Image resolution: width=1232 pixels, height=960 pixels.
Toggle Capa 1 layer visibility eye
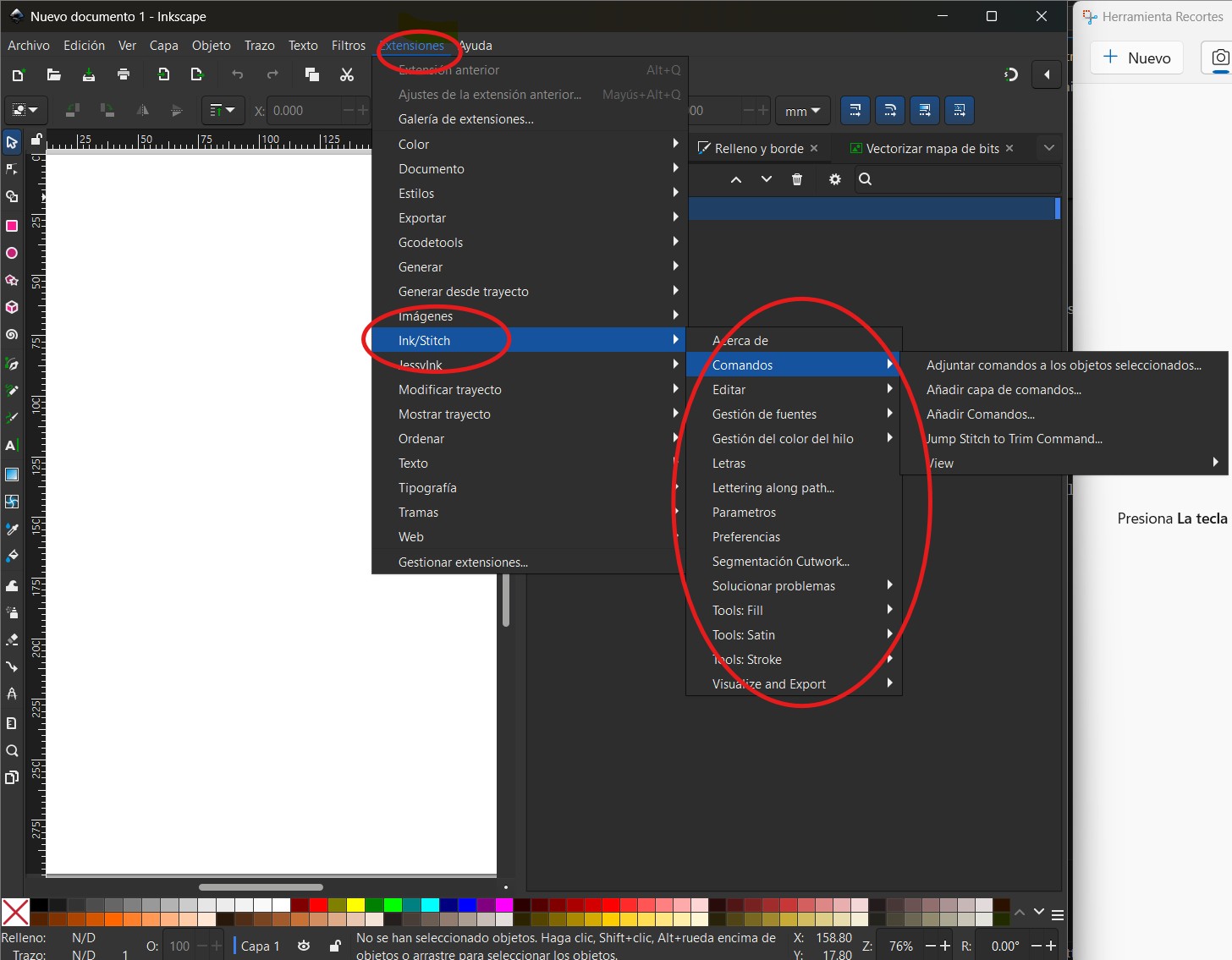pos(304,946)
